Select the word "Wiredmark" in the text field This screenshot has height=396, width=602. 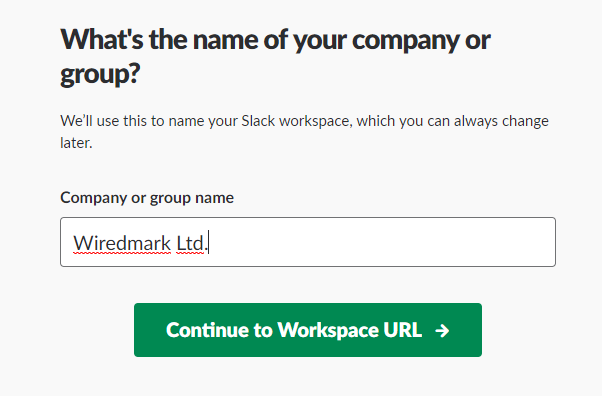tap(122, 244)
